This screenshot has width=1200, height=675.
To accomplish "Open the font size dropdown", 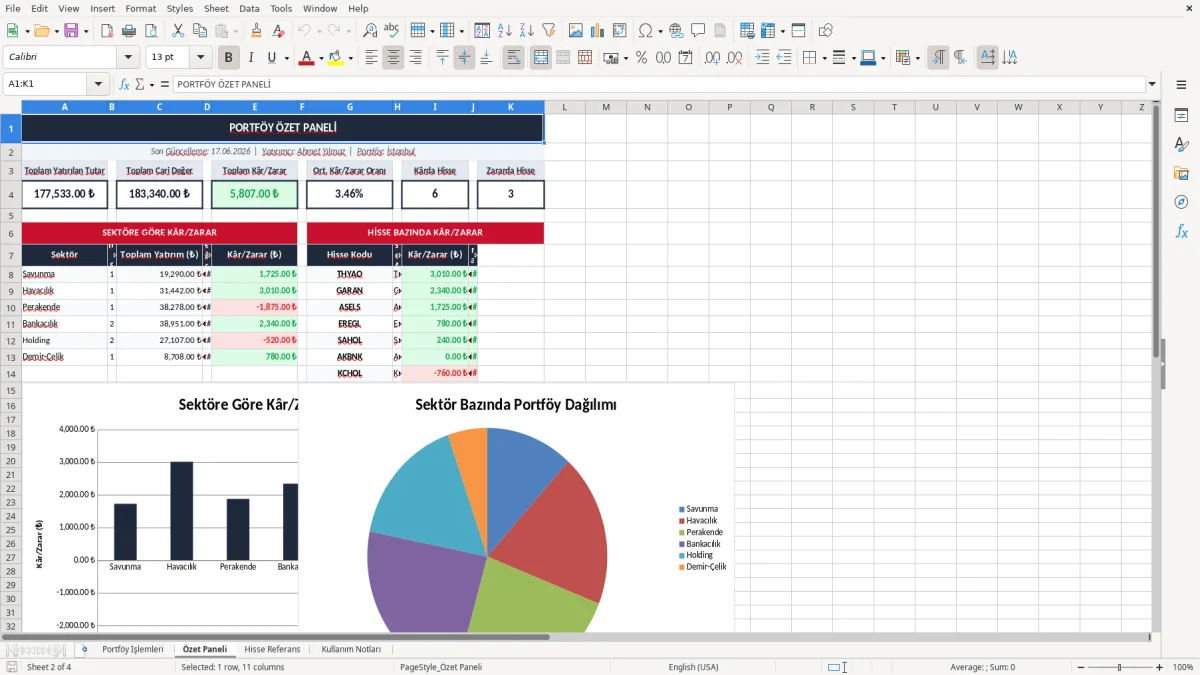I will (201, 58).
